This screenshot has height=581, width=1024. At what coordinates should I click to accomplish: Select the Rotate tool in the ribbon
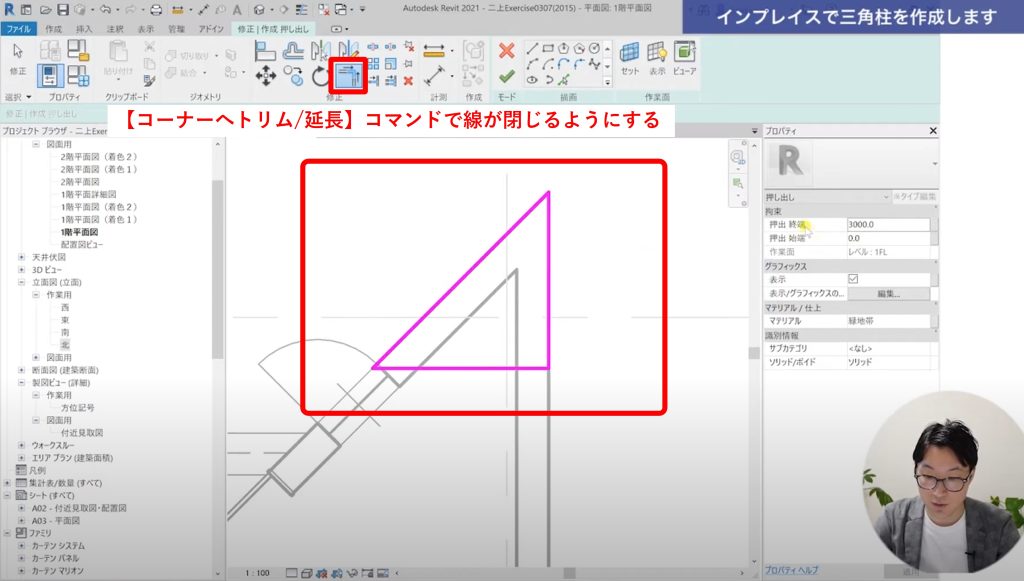(320, 76)
